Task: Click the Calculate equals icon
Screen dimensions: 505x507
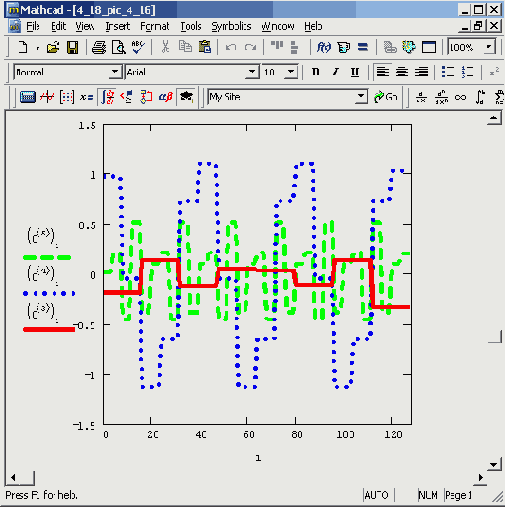Action: pos(363,47)
